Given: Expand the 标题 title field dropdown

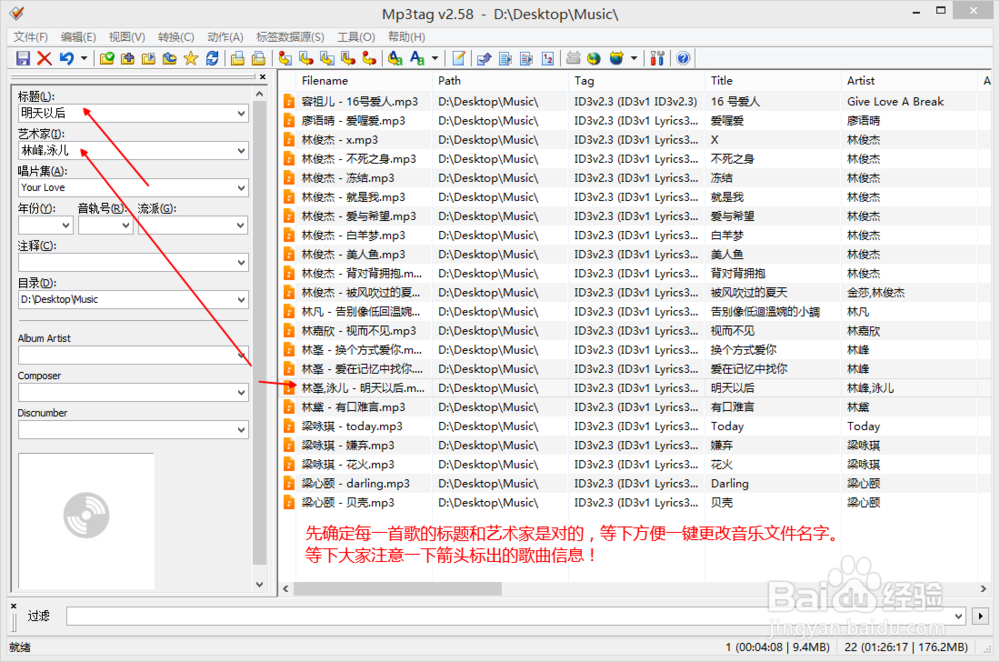Looking at the screenshot, I should (241, 114).
